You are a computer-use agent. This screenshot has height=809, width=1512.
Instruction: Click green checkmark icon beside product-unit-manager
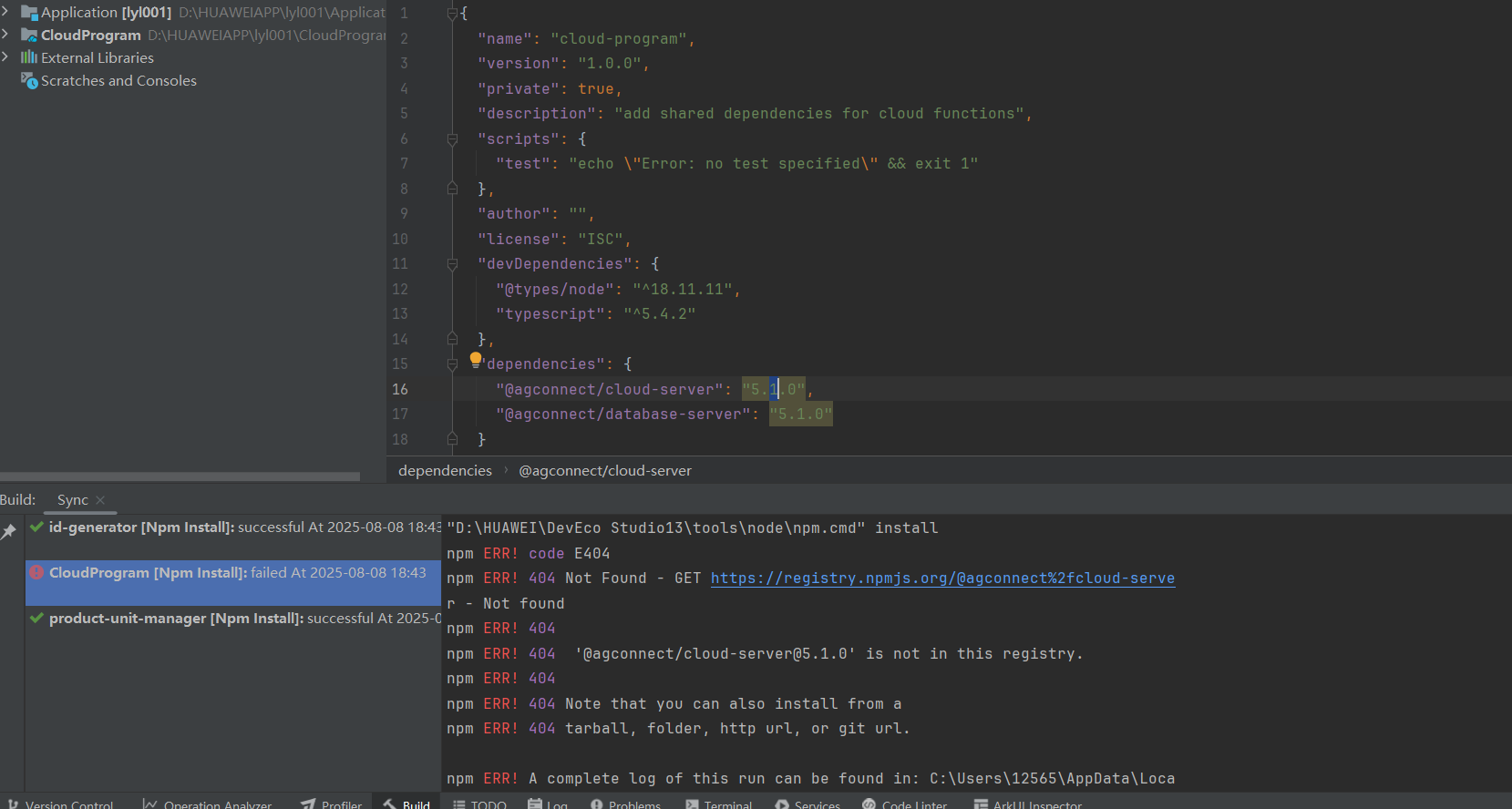click(x=36, y=618)
